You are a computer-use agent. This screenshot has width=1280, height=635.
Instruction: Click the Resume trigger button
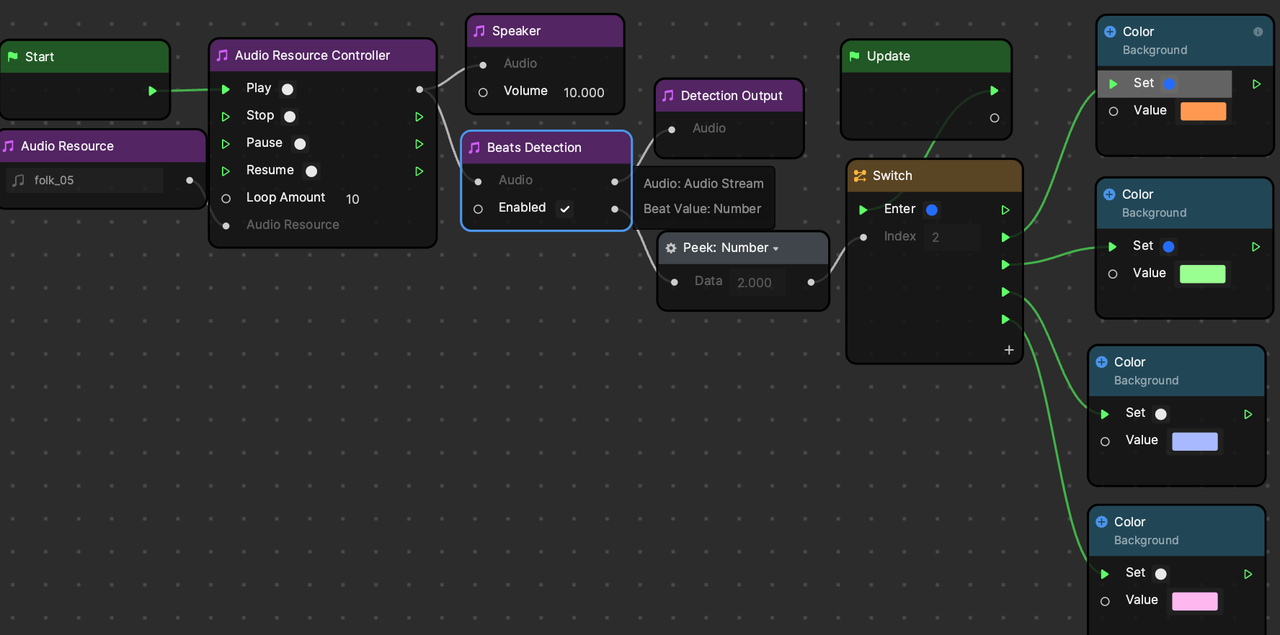click(311, 171)
